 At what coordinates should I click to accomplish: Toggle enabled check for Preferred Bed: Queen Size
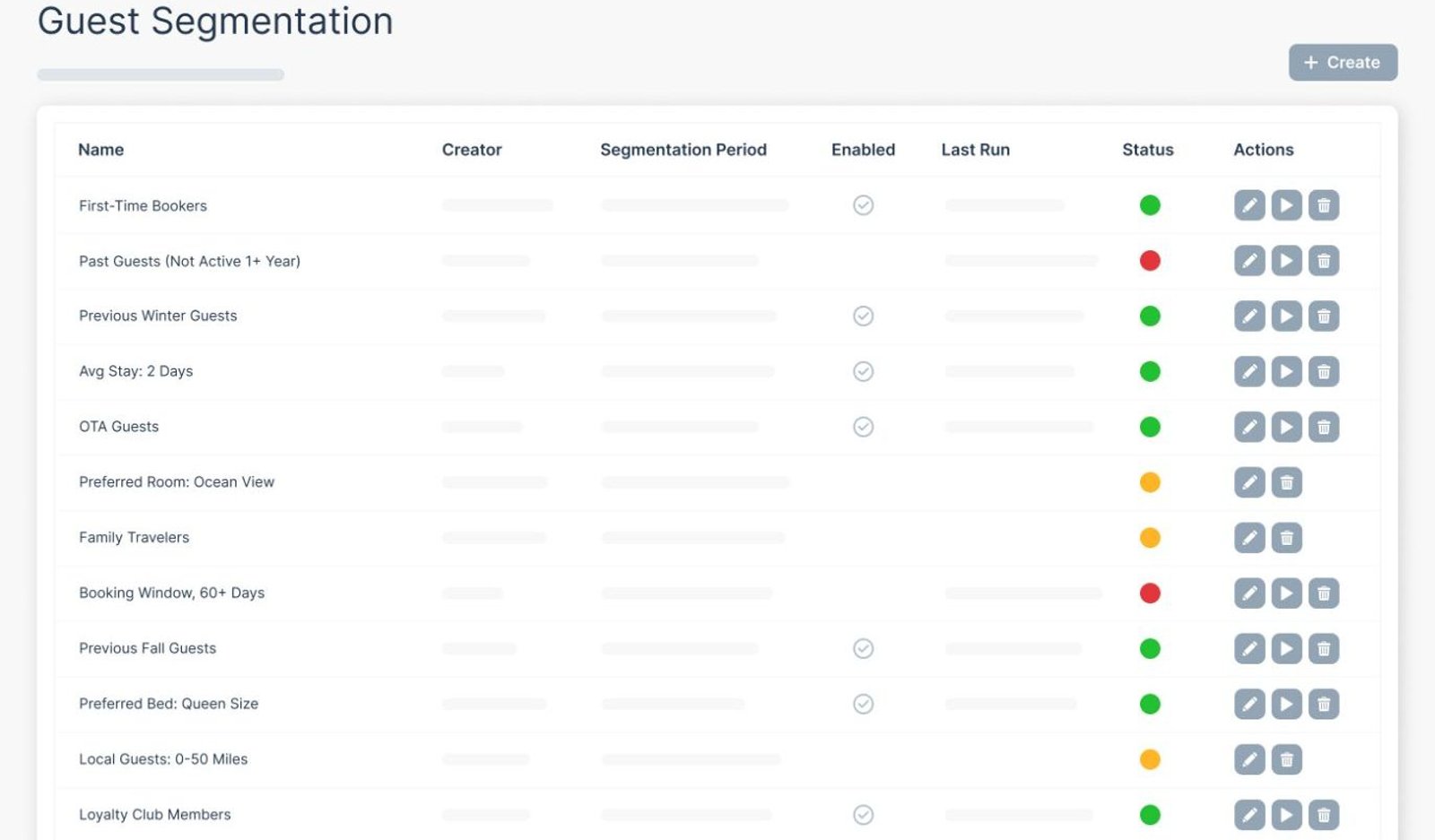[863, 704]
